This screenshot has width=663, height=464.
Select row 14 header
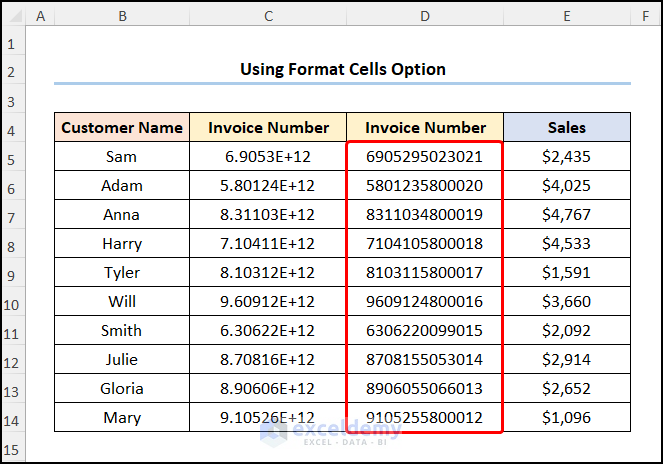[x=12, y=418]
